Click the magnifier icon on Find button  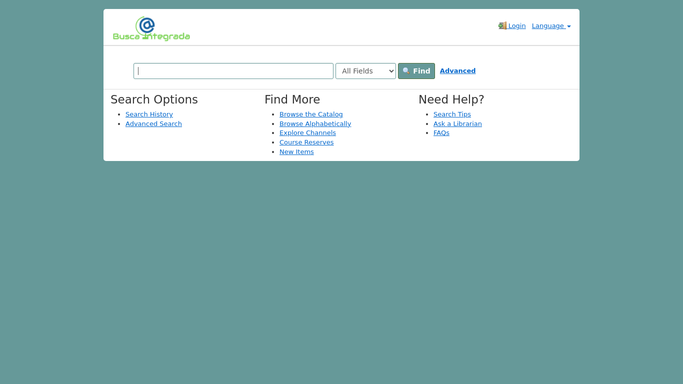click(x=406, y=71)
